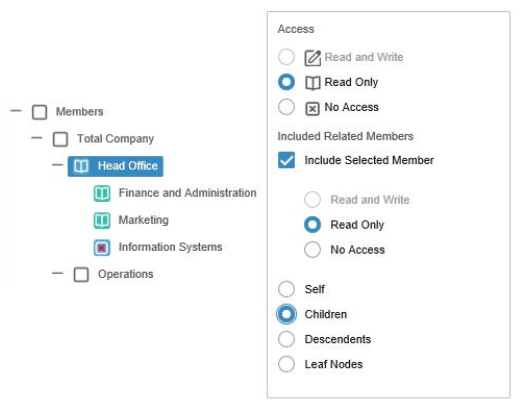Collapse the Head Office node
521x408 pixels.
pyautogui.click(x=57, y=165)
